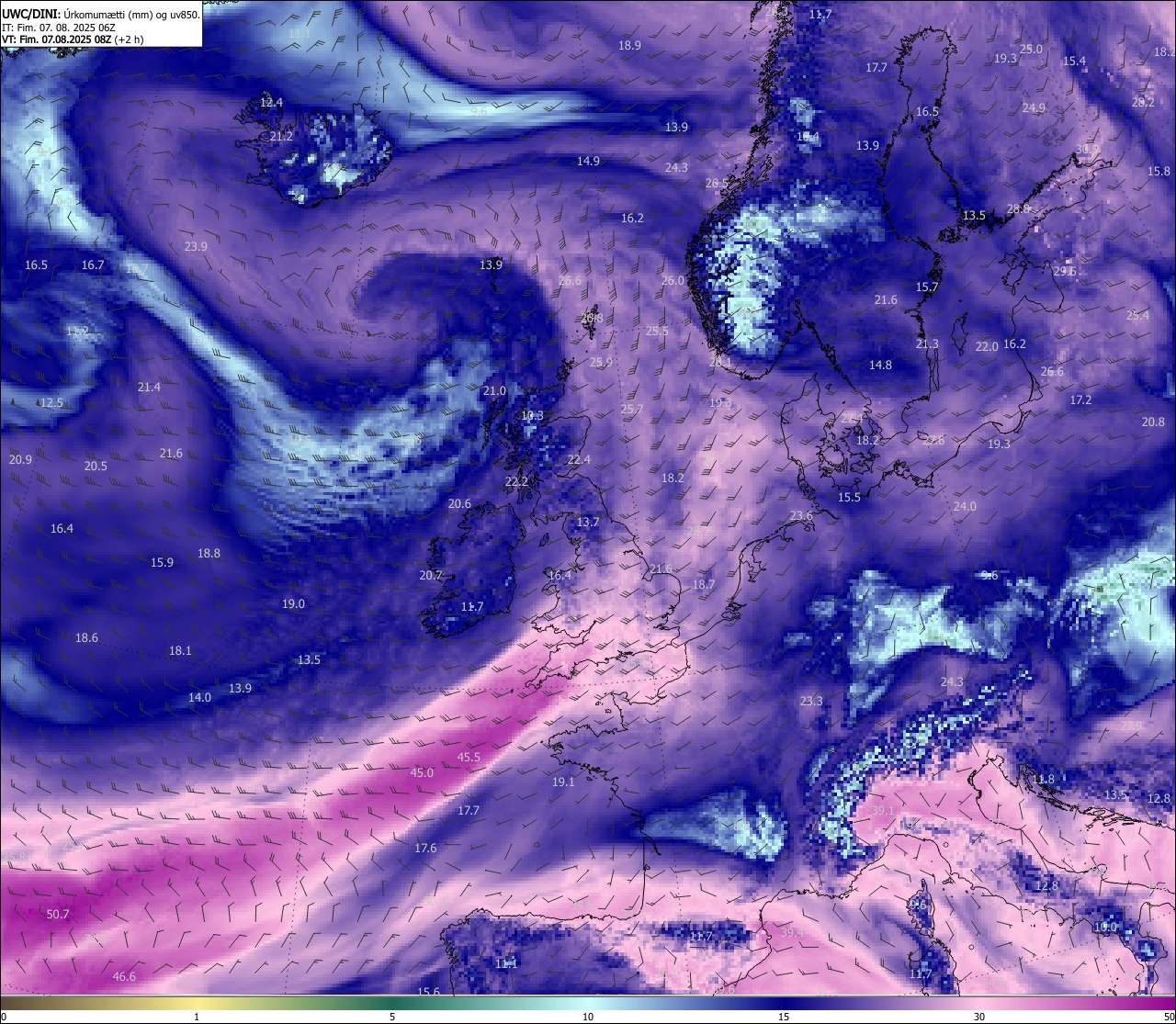
Task: Click the 10 tick label on color scale
Action: [x=588, y=1018]
